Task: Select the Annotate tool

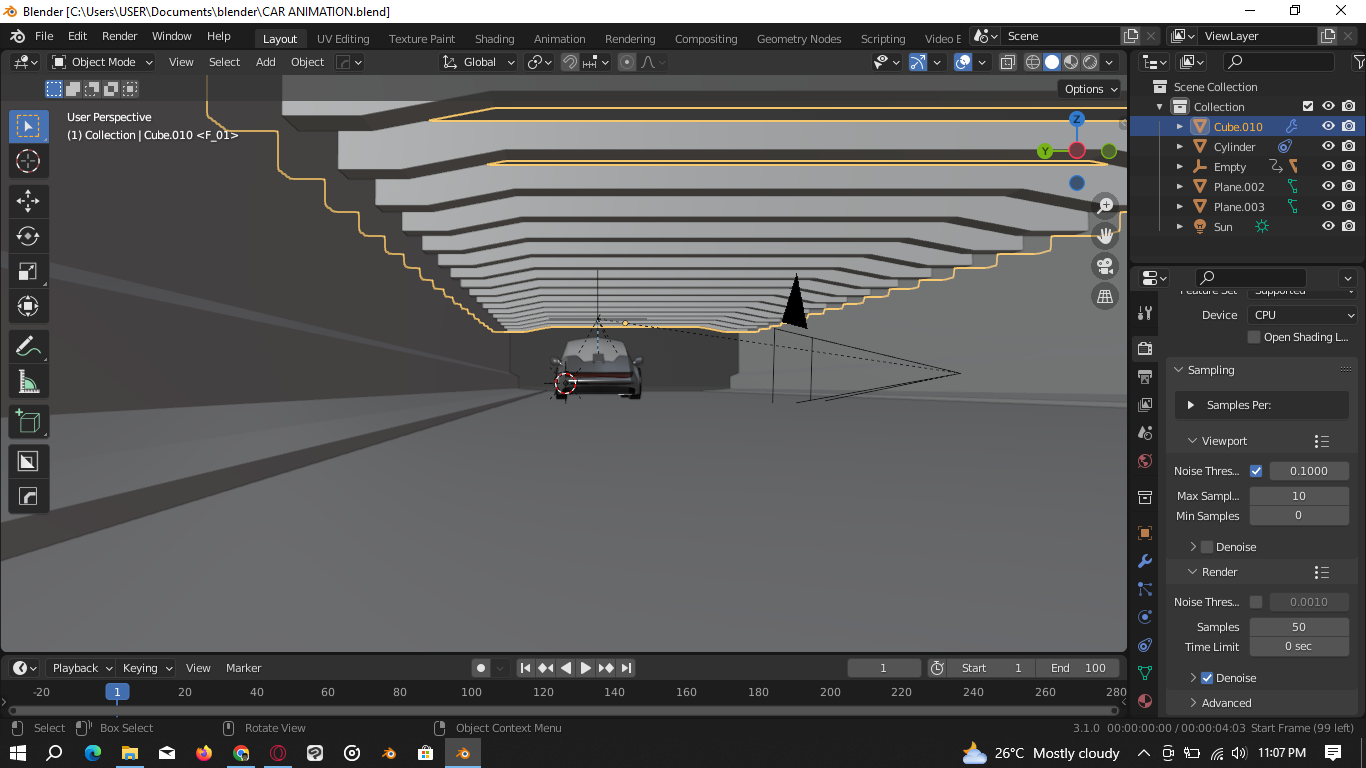Action: [28, 347]
